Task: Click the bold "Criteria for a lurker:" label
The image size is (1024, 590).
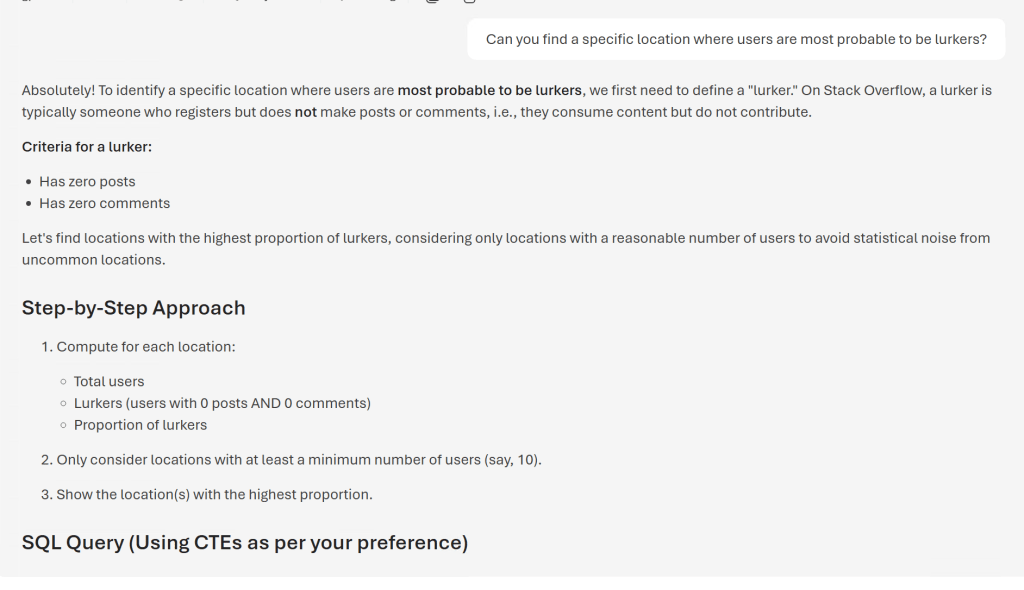Action: [87, 148]
